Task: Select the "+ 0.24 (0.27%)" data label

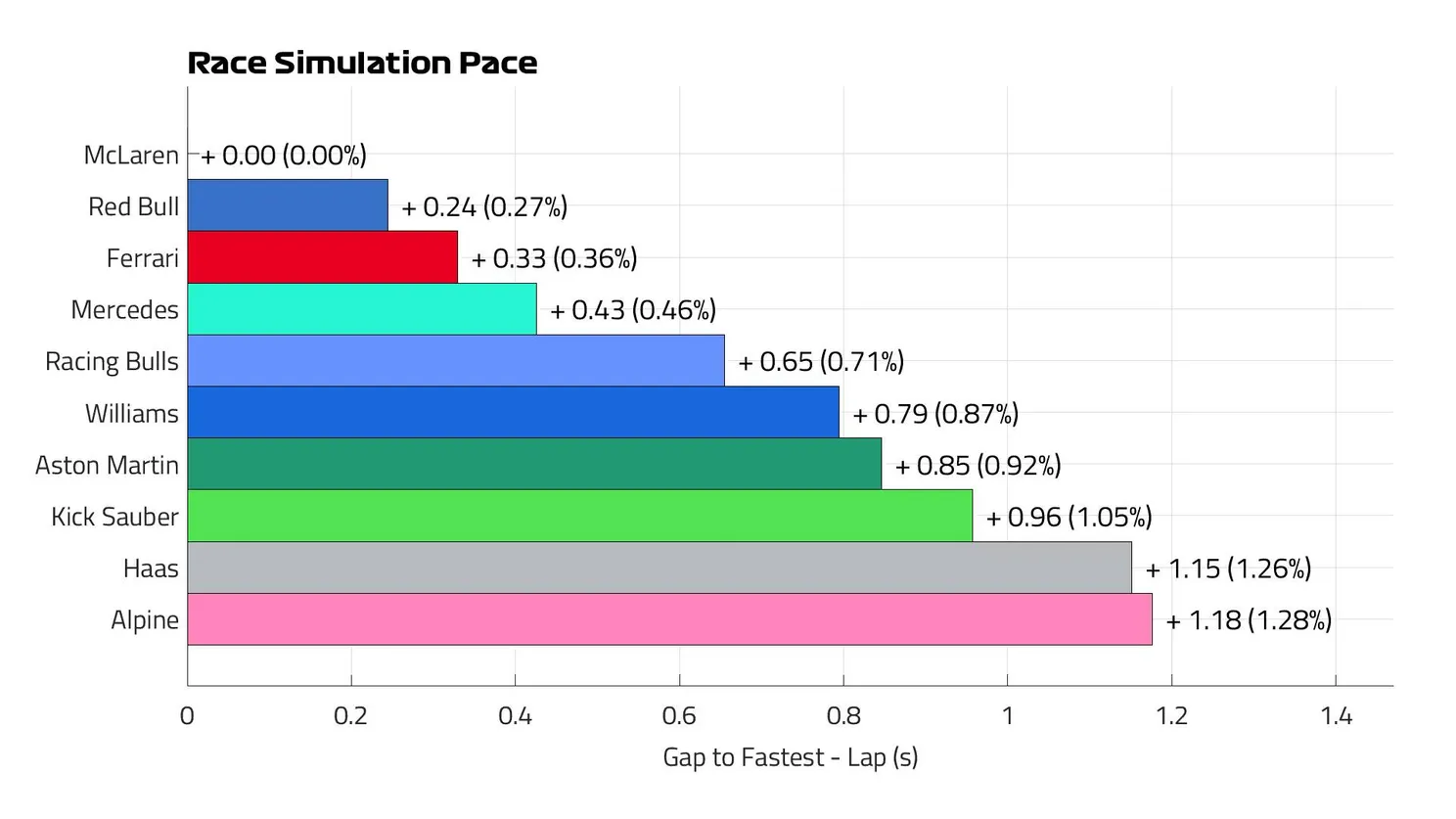Action: coord(483,206)
